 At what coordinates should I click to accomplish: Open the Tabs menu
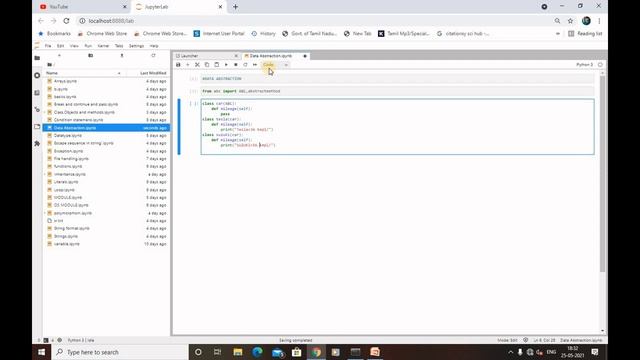coord(119,46)
